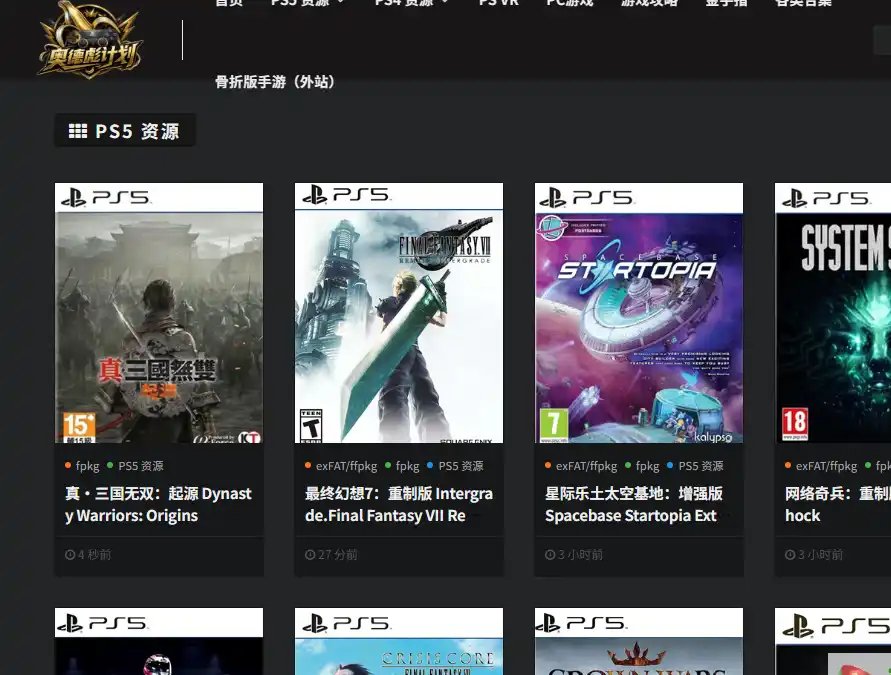Click the ESRB Teen rating badge on Final Fantasy VII

[311, 426]
